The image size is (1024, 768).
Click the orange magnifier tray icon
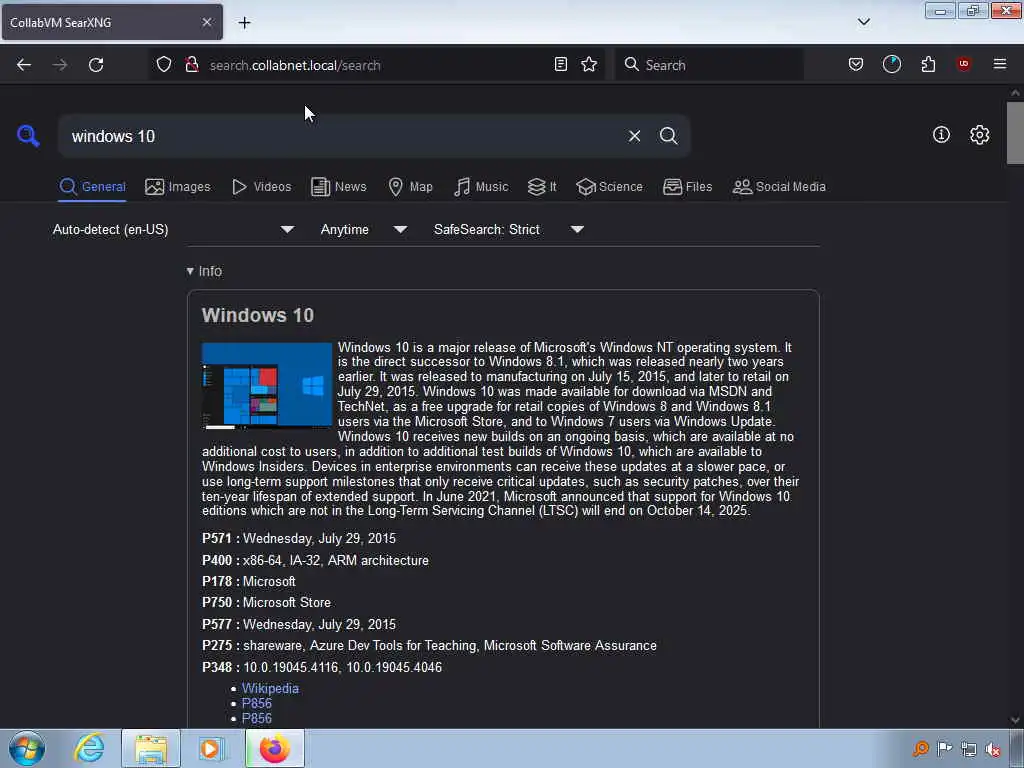coord(920,749)
